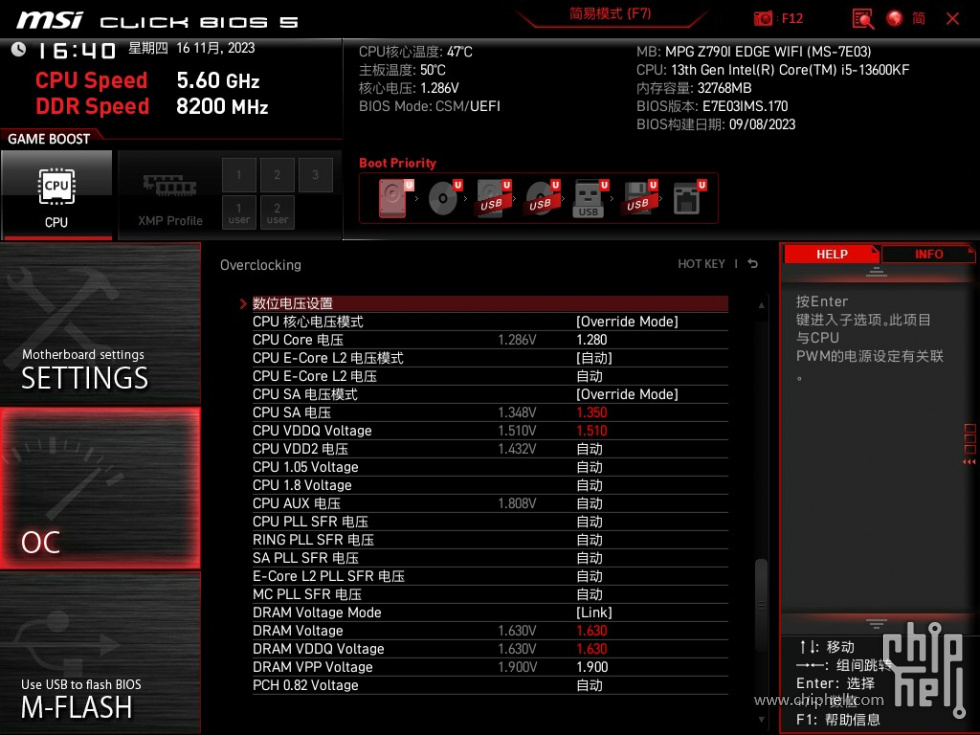
Task: Open the BIOS search icon
Action: click(x=862, y=19)
